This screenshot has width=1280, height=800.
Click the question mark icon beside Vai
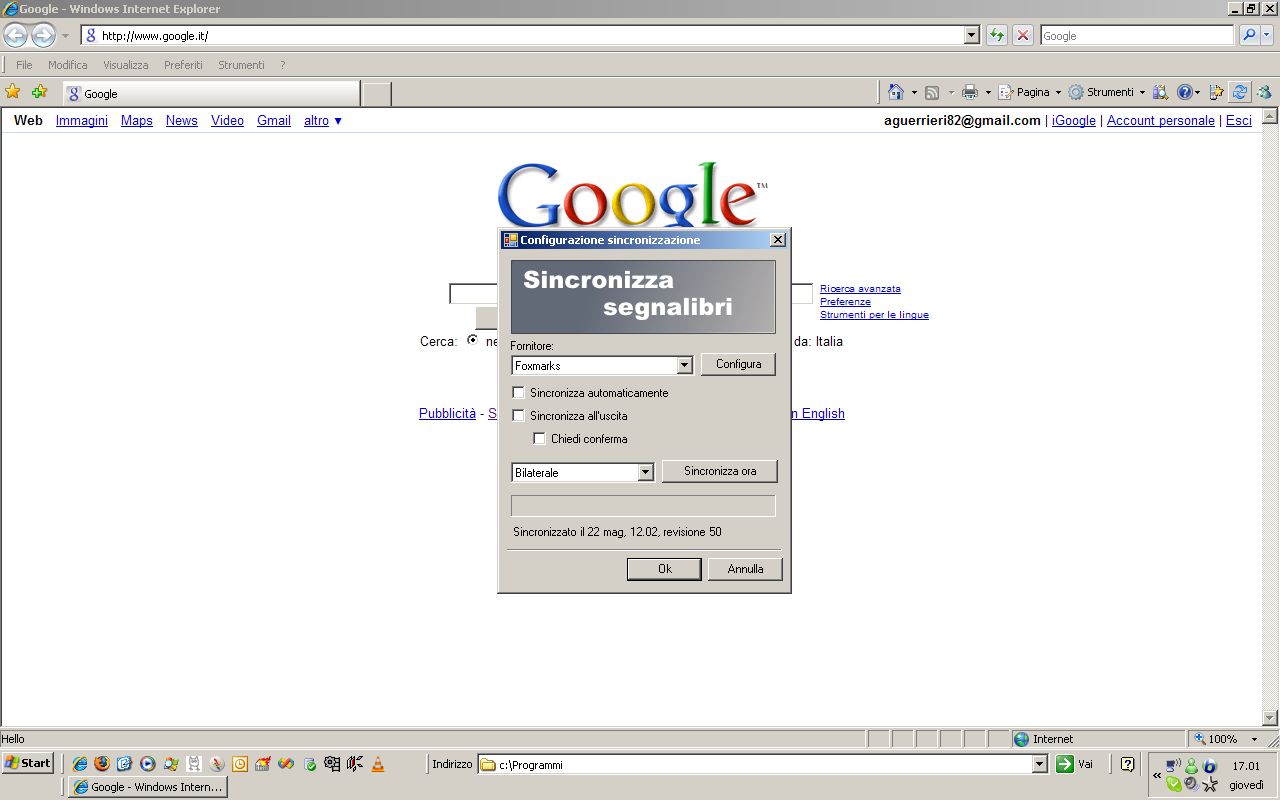1127,764
